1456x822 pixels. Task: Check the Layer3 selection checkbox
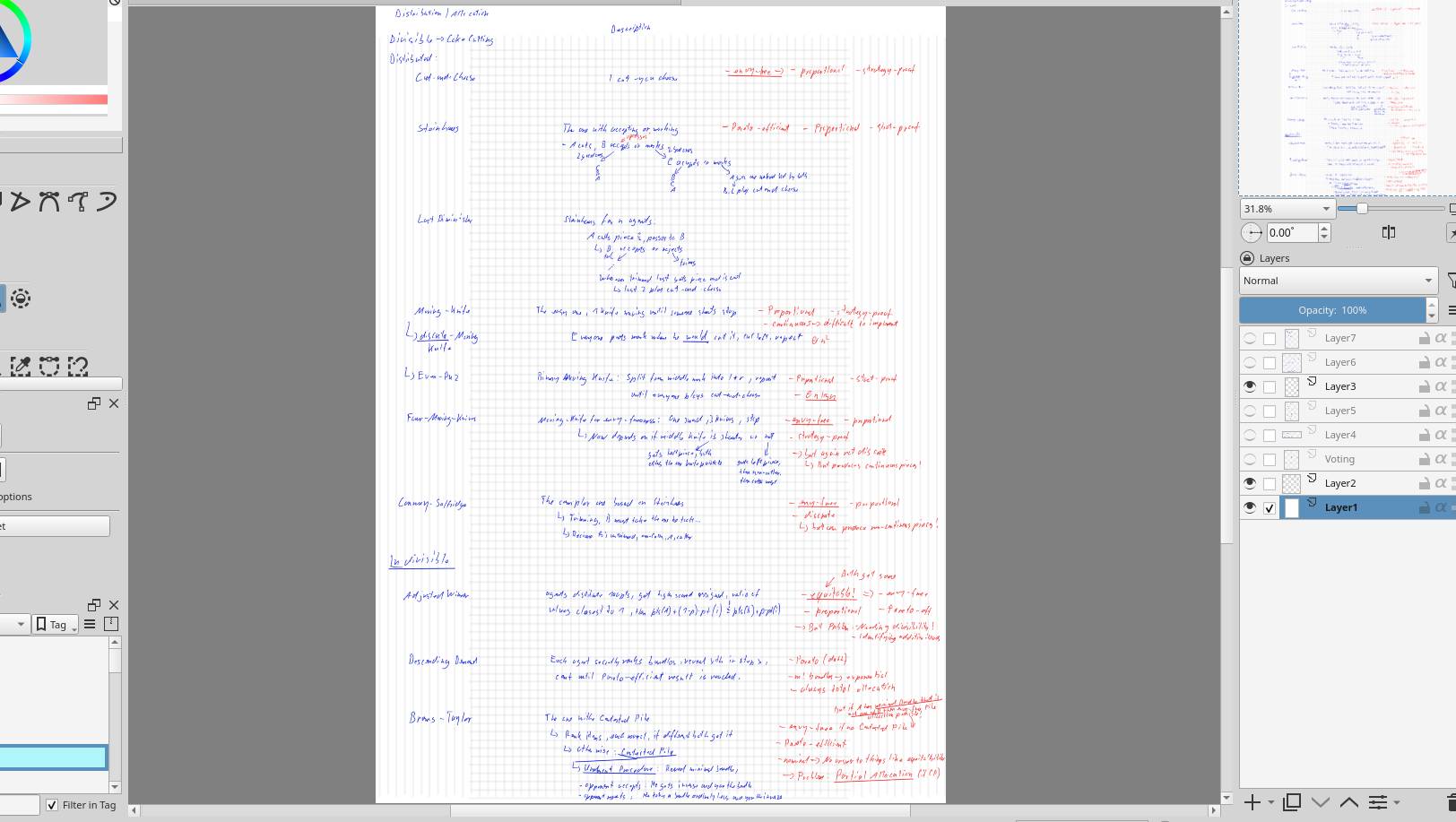(1270, 387)
